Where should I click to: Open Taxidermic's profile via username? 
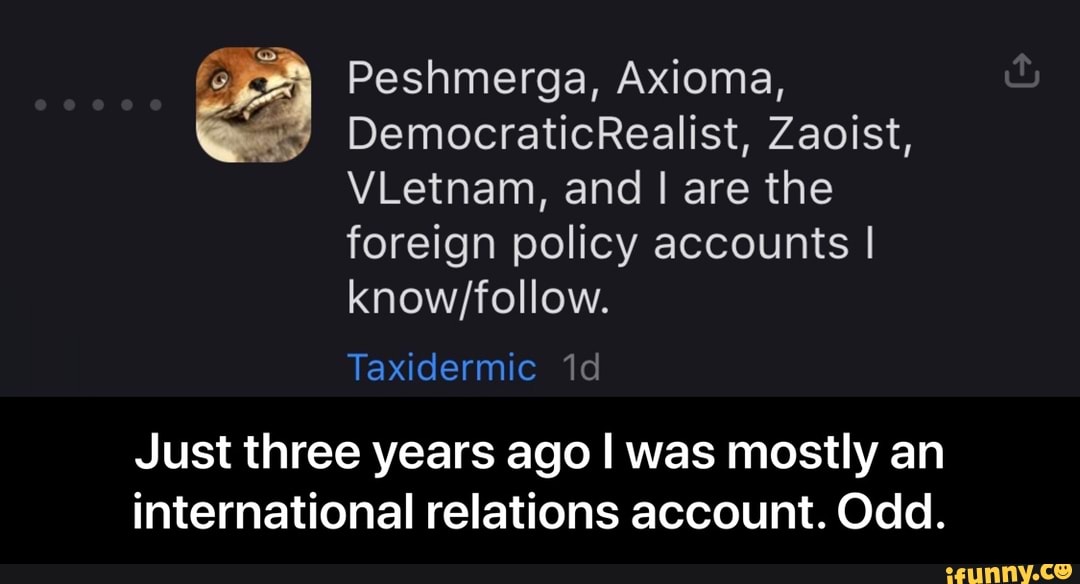tap(441, 367)
